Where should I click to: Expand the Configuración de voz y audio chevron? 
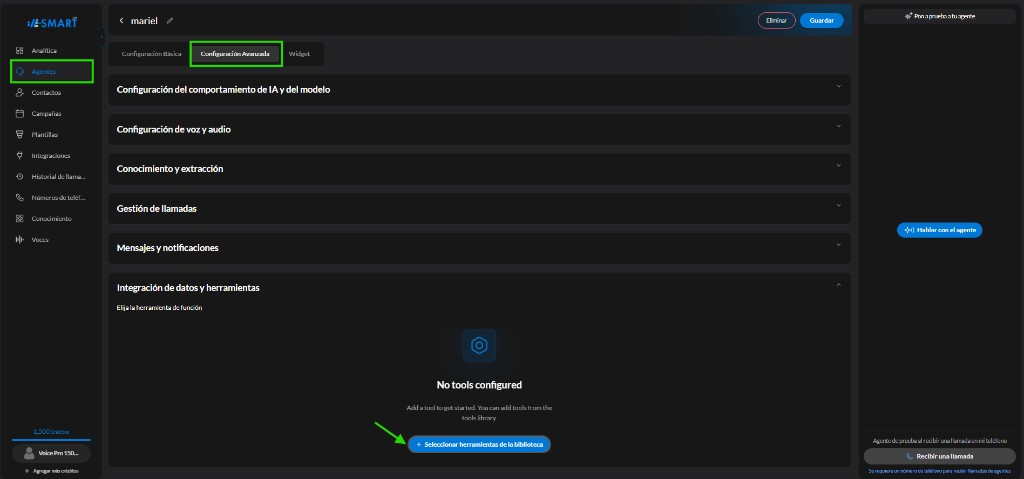point(839,126)
